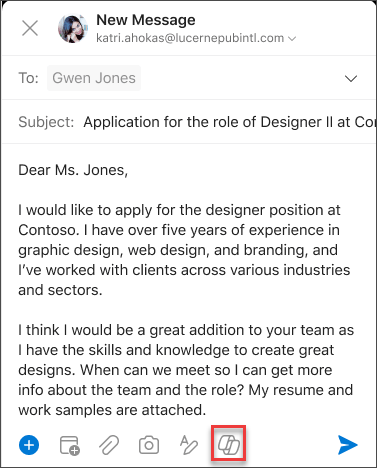Image resolution: width=377 pixels, height=468 pixels.
Task: Place cursor in the Dear Ms. Jones line
Action: click(73, 170)
